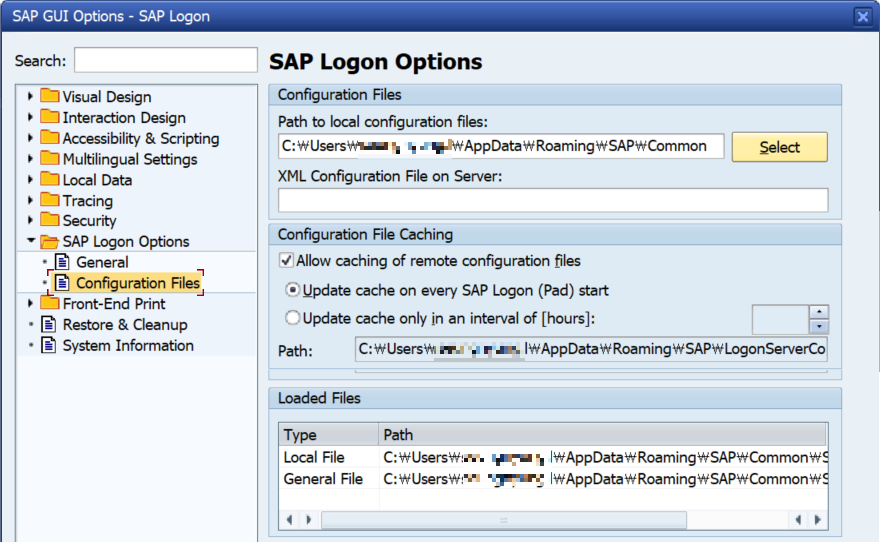
Task: Expand the Tracing node
Action: tap(30, 200)
